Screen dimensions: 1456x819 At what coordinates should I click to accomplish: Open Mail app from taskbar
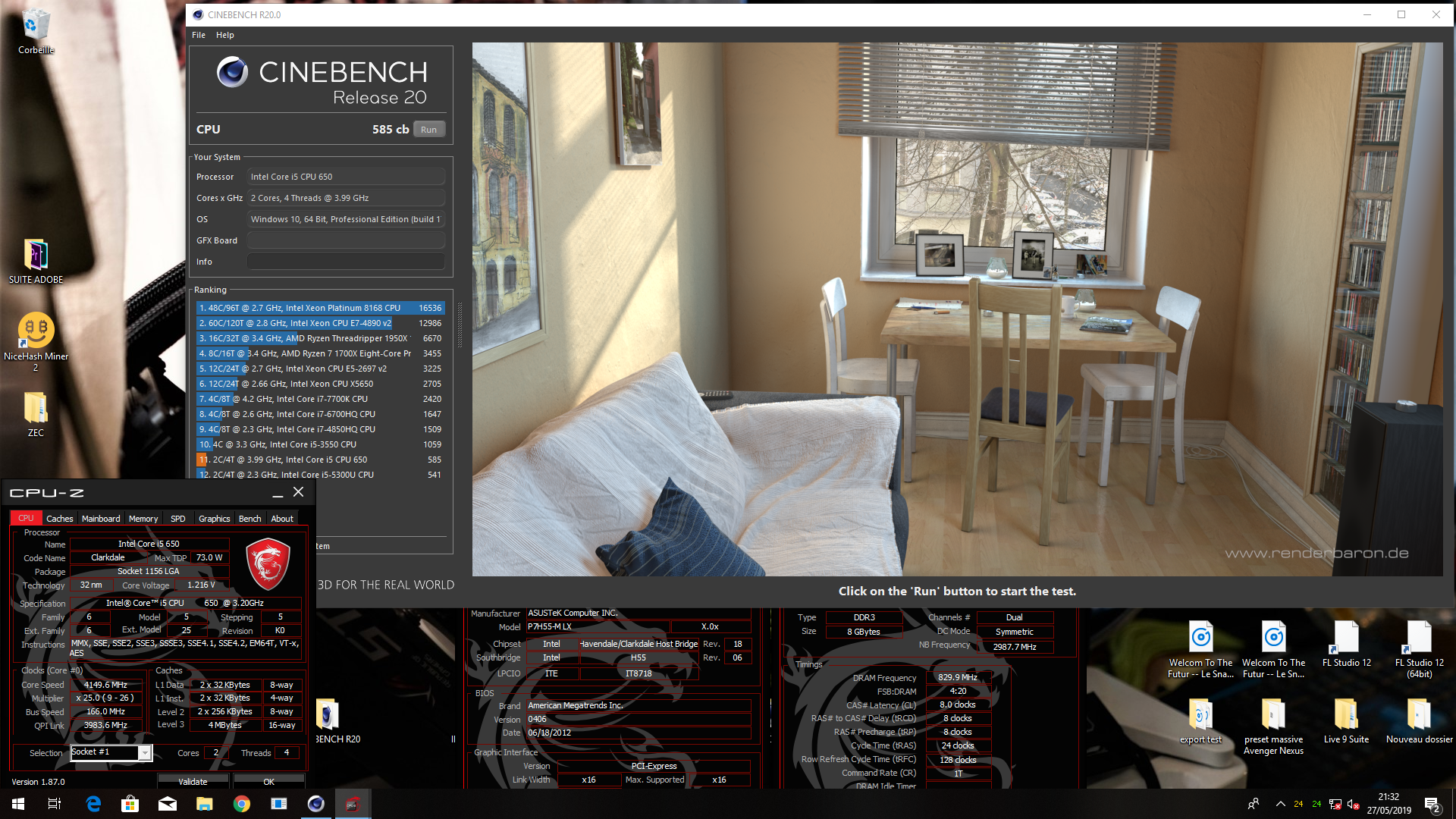click(x=168, y=804)
